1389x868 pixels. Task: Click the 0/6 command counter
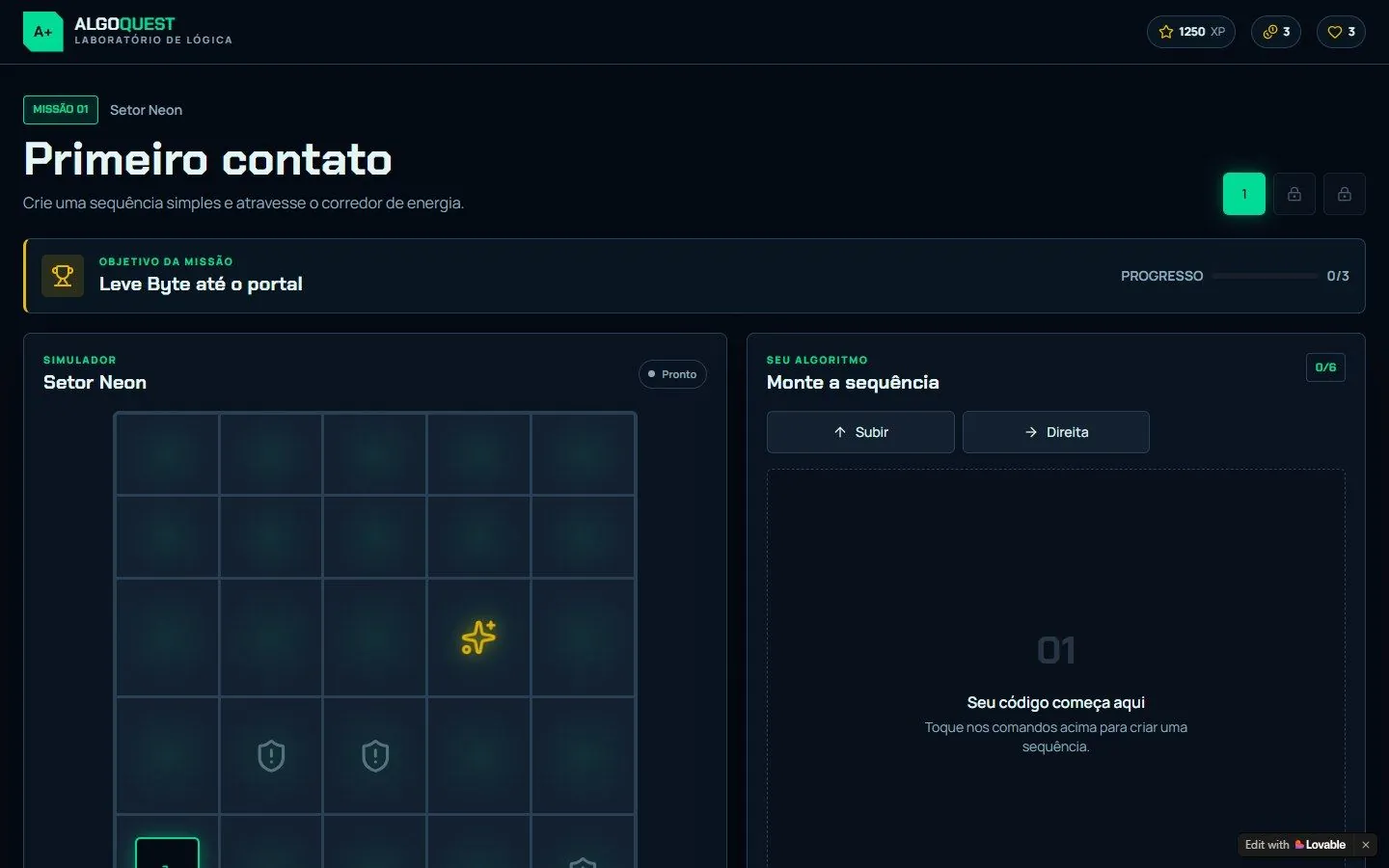[x=1325, y=367]
